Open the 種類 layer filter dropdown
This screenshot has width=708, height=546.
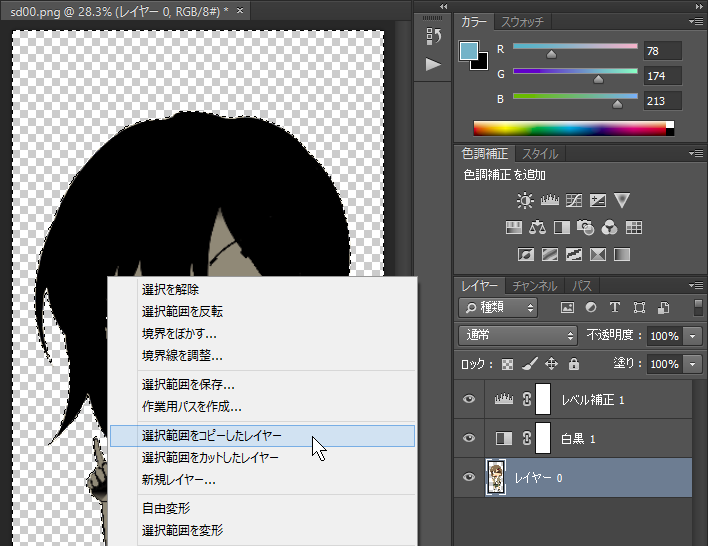tap(498, 308)
